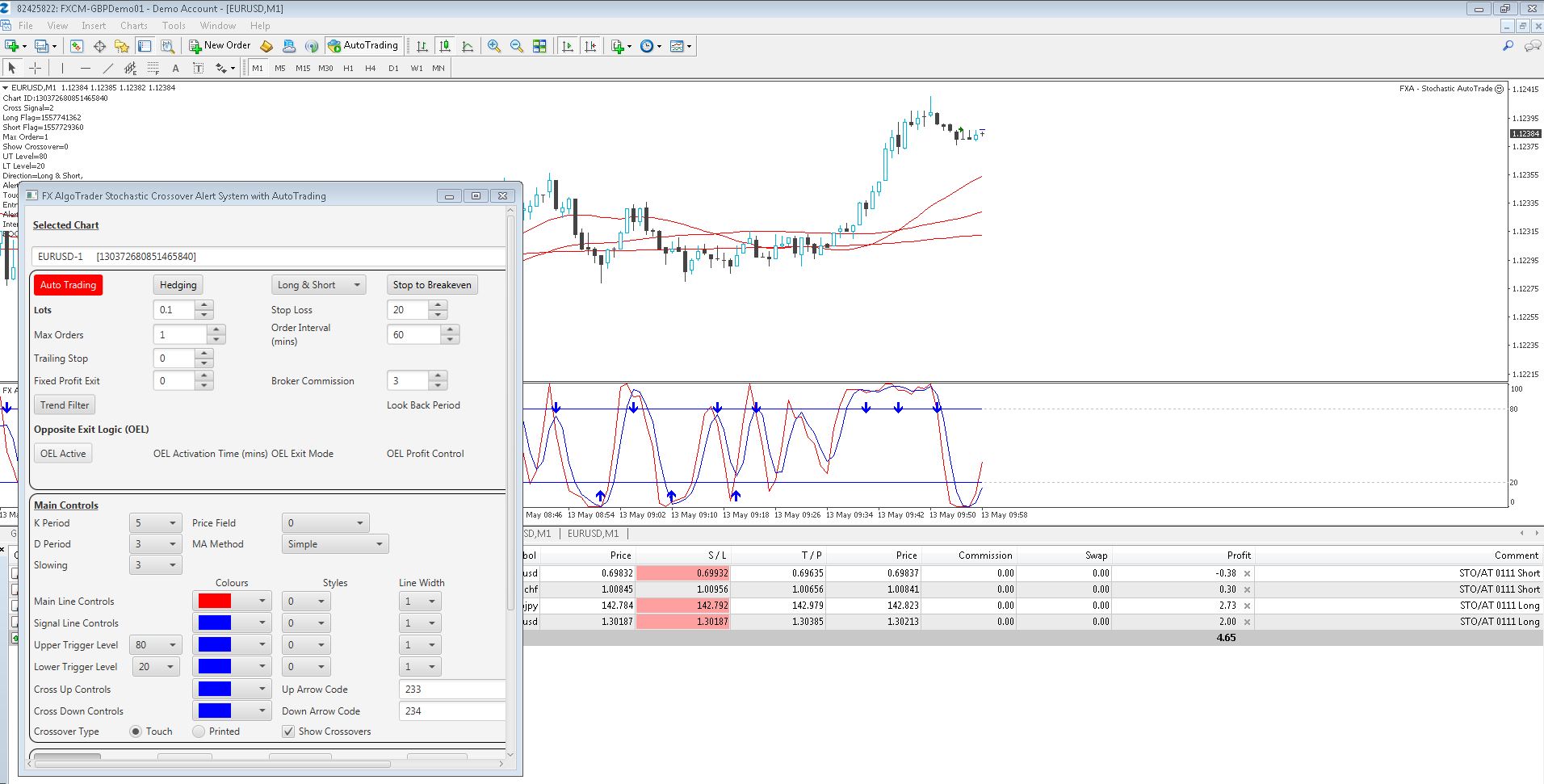This screenshot has width=1544, height=784.
Task: Toggle Stop to Breakeven
Action: 432,284
